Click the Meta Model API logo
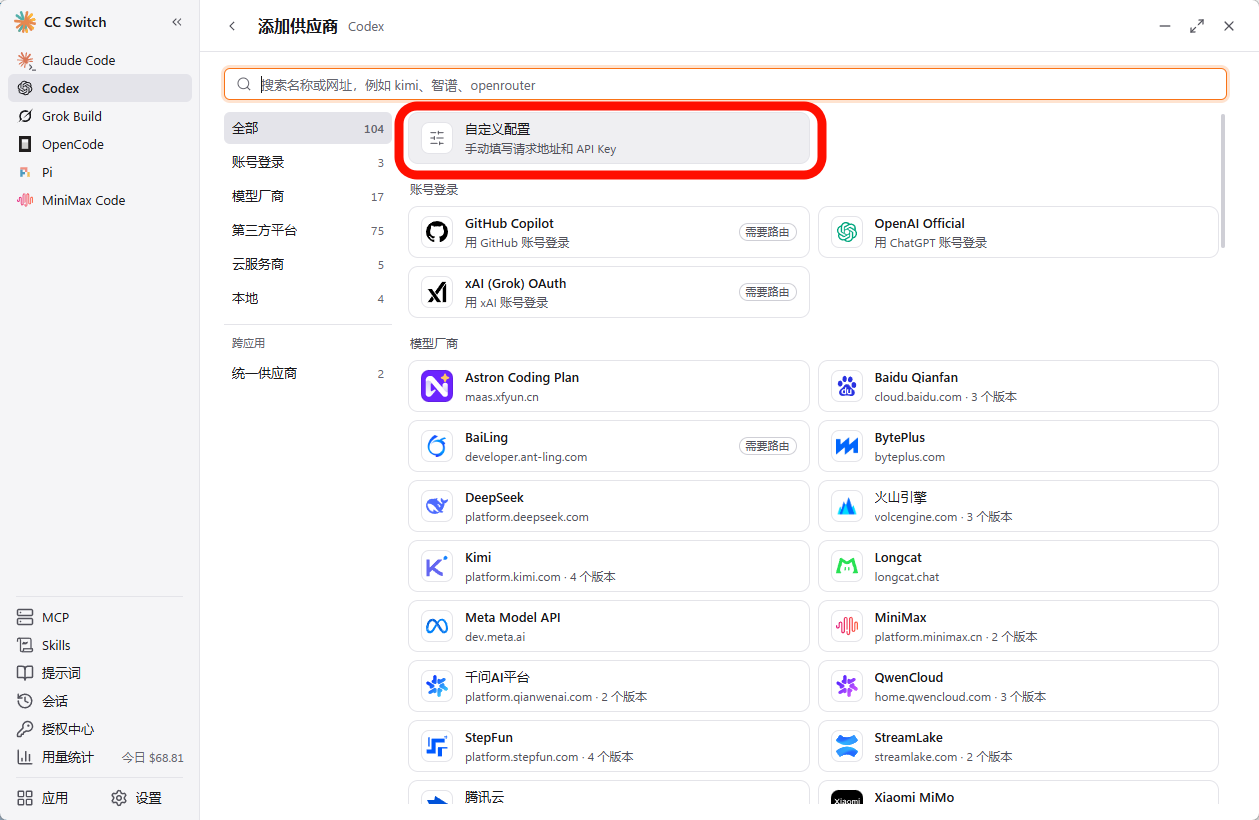Viewport: 1259px width, 820px height. (437, 626)
